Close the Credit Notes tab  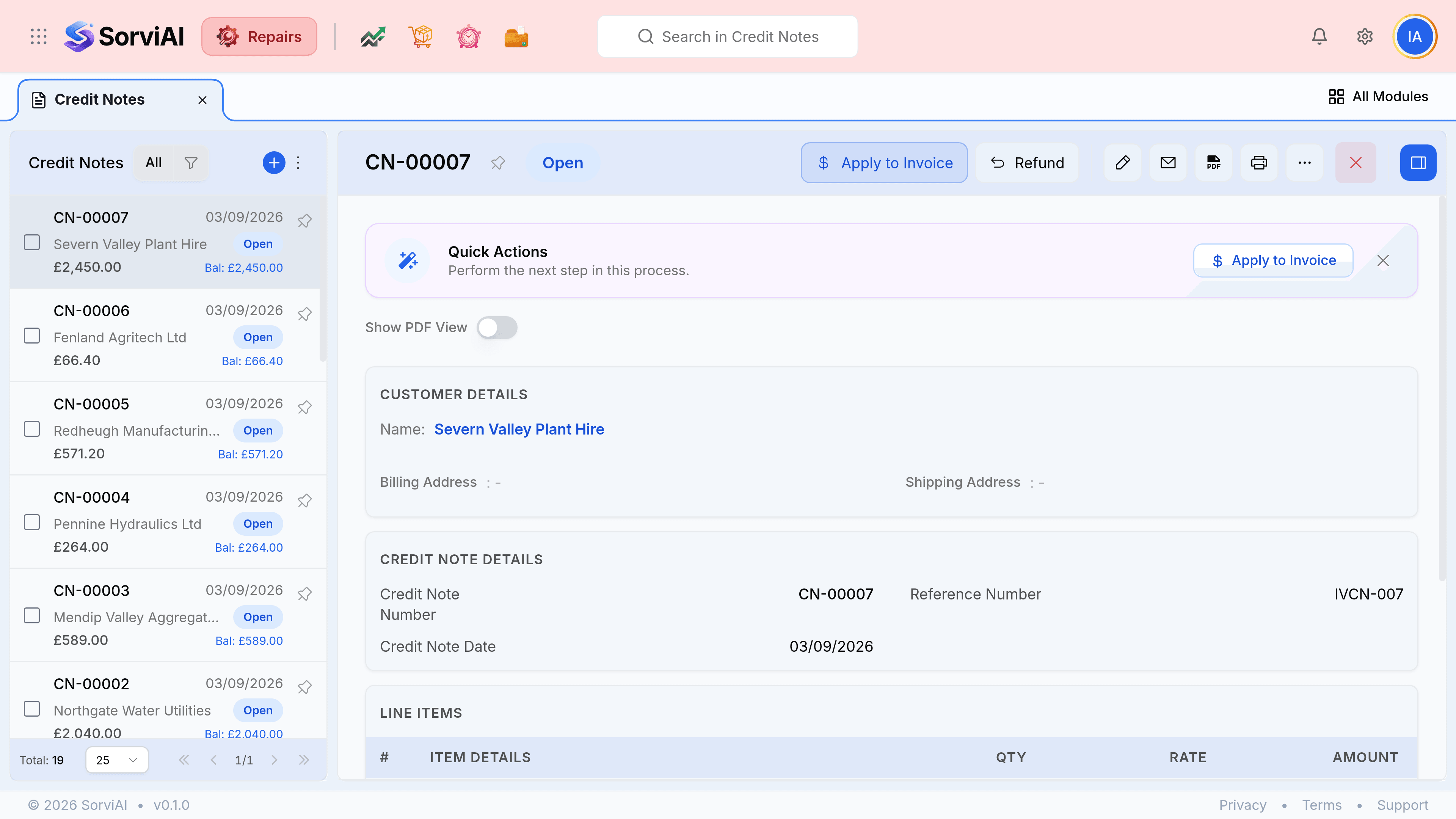(202, 100)
